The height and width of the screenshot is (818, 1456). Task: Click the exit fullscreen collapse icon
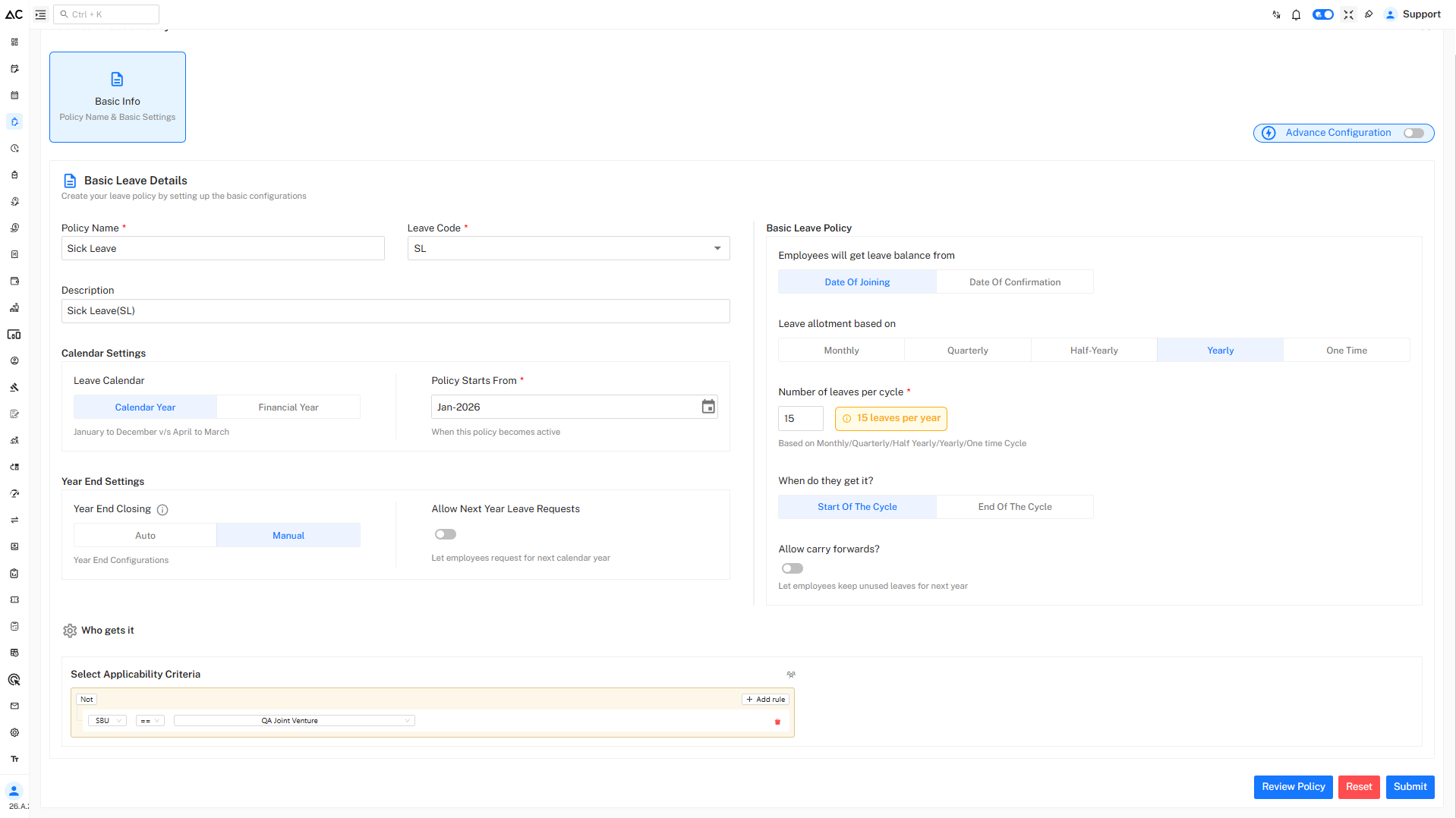(x=1348, y=14)
